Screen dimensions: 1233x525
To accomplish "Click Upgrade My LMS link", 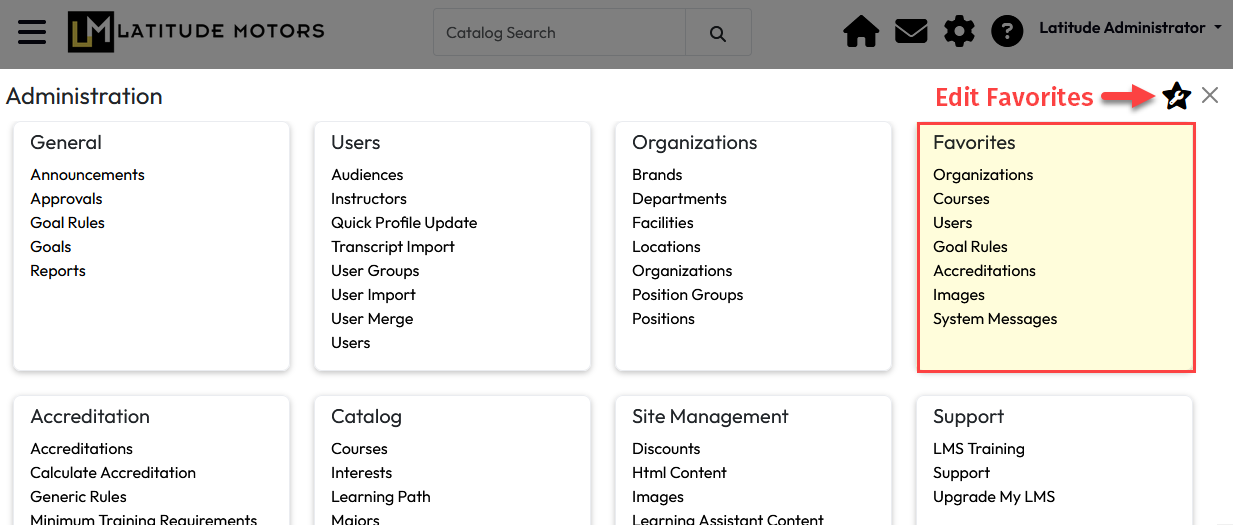I will click(994, 497).
